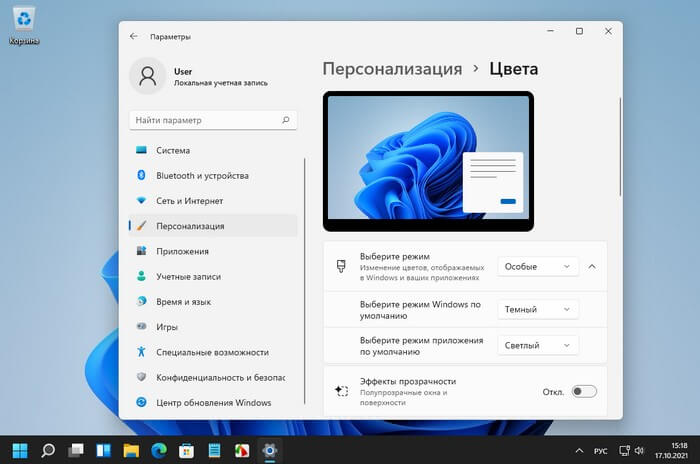Image resolution: width=700 pixels, height=464 pixels.
Task: Open the Игры sidebar entry
Action: pos(212,326)
